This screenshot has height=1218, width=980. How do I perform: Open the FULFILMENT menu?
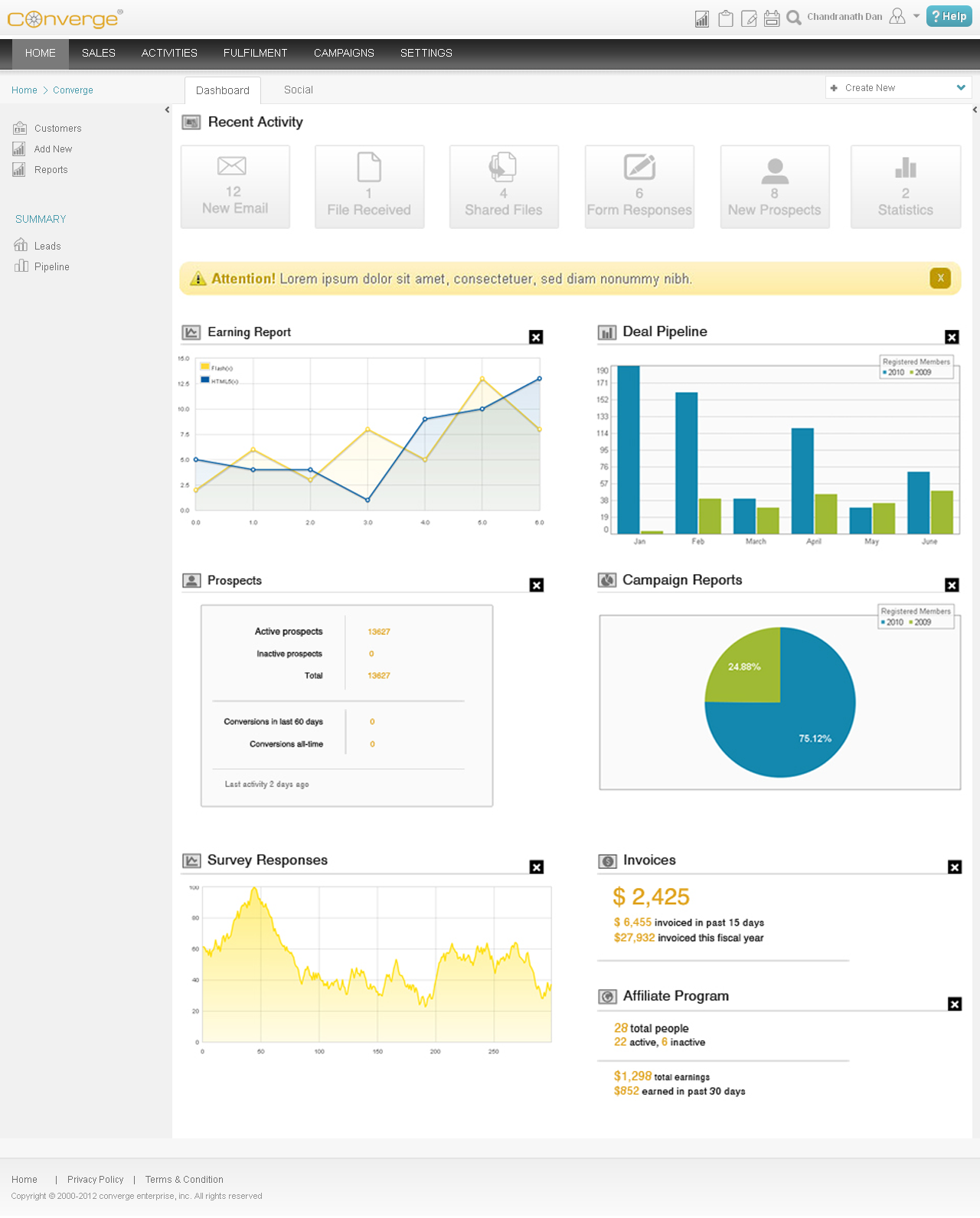click(x=256, y=53)
